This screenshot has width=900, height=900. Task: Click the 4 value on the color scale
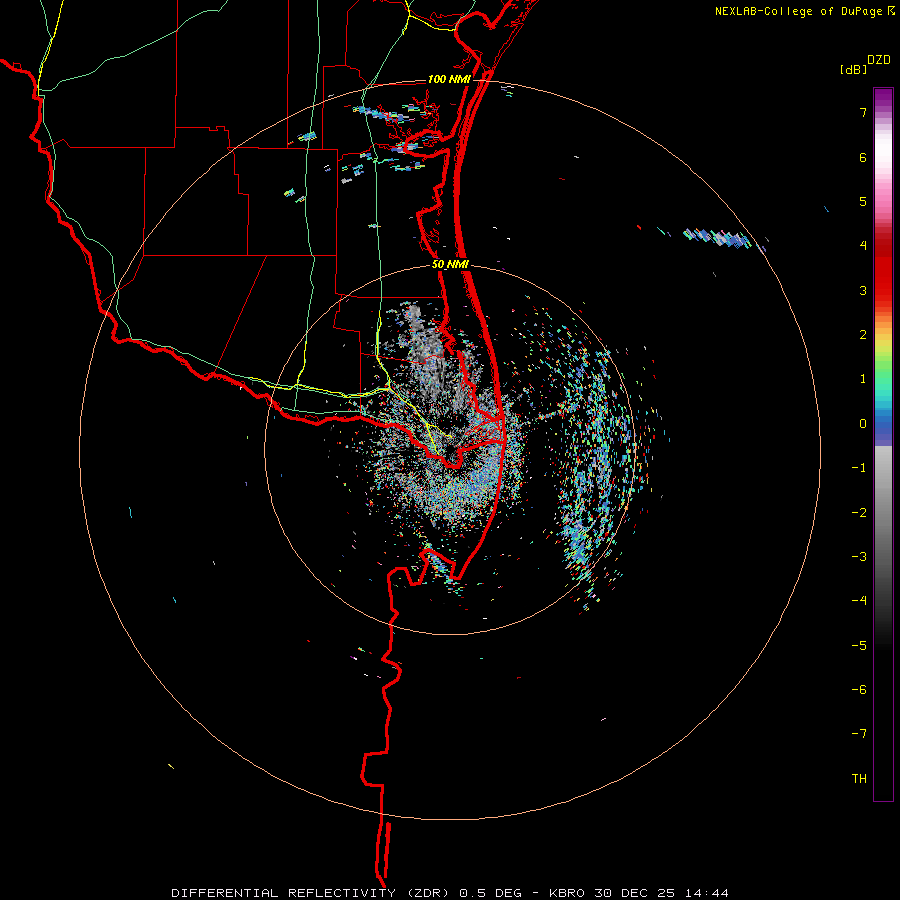coord(863,246)
